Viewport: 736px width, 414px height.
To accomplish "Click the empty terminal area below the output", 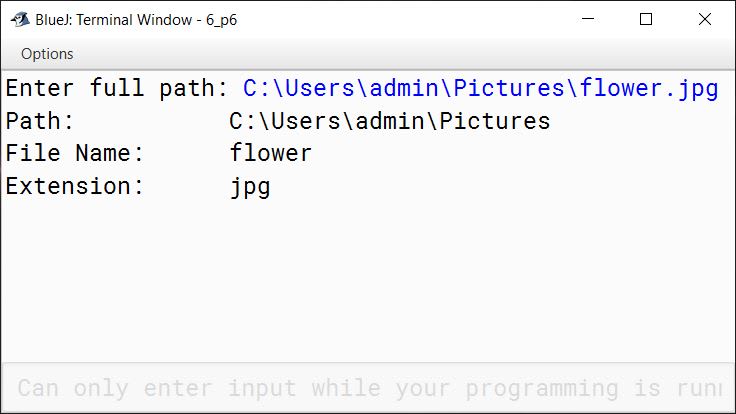I will (x=368, y=282).
